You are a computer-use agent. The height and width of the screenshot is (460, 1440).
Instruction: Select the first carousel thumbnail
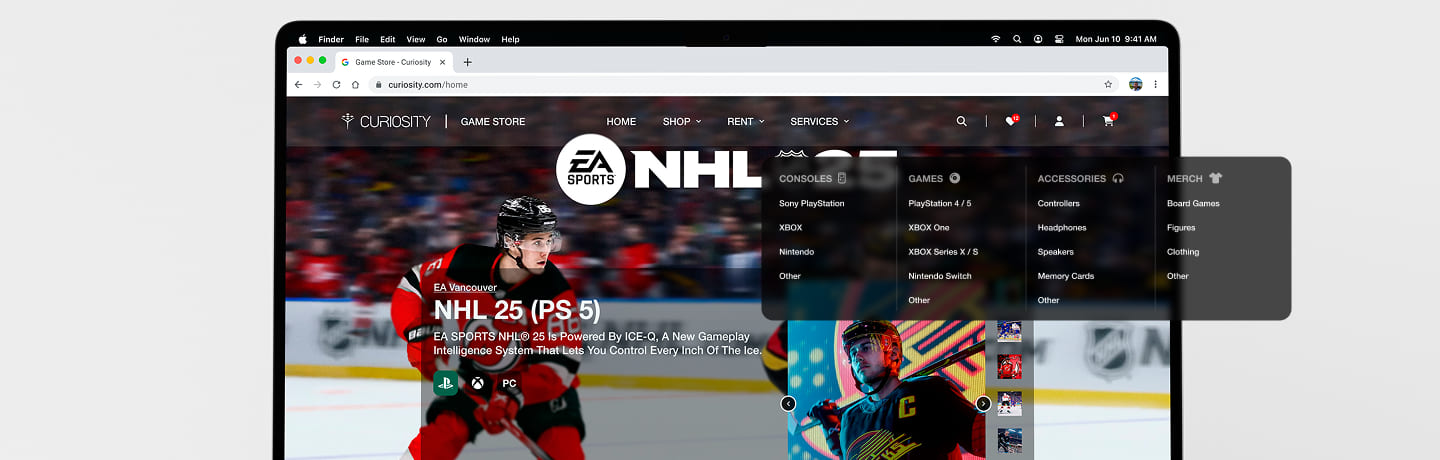pos(1009,331)
